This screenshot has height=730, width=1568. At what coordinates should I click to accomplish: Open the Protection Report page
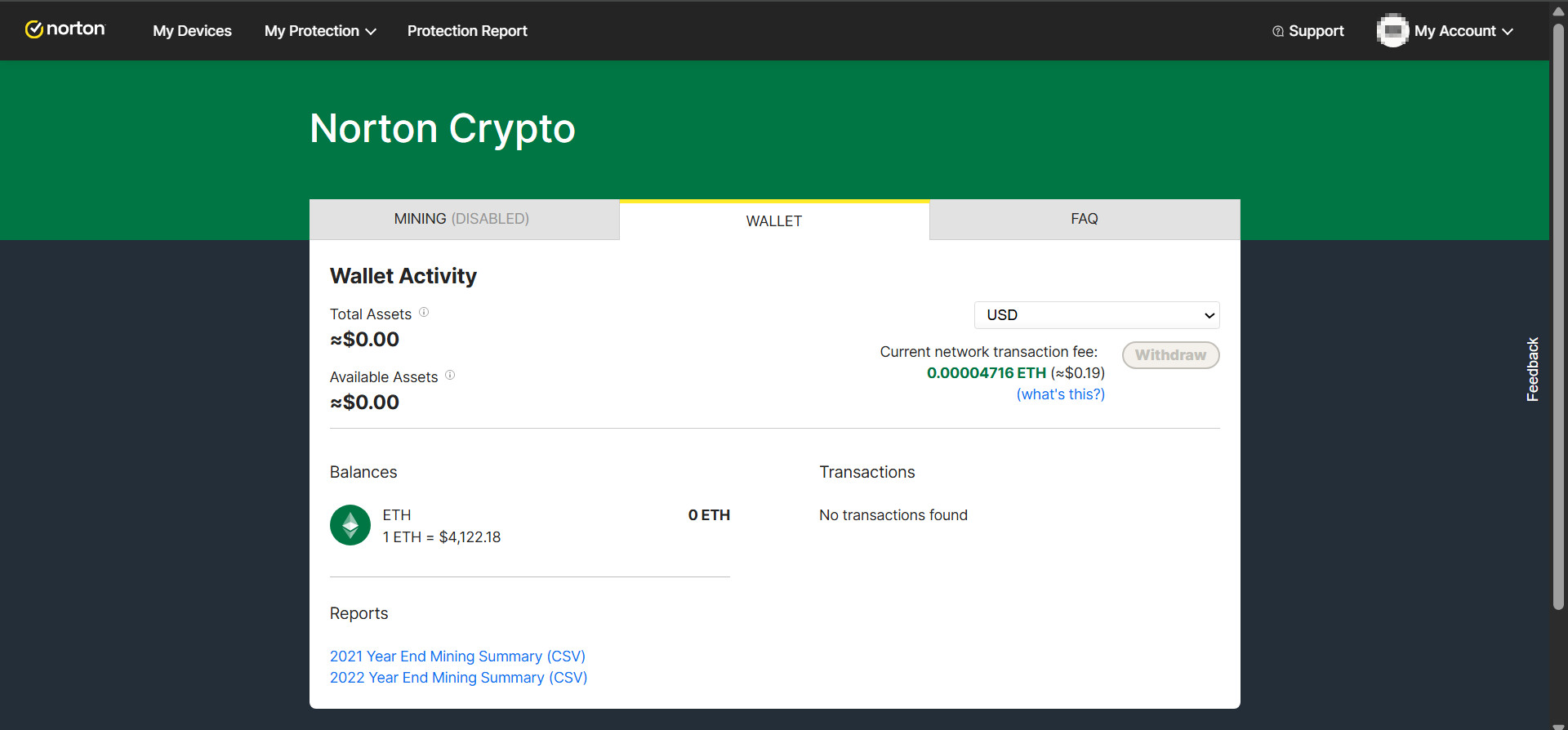(x=467, y=31)
